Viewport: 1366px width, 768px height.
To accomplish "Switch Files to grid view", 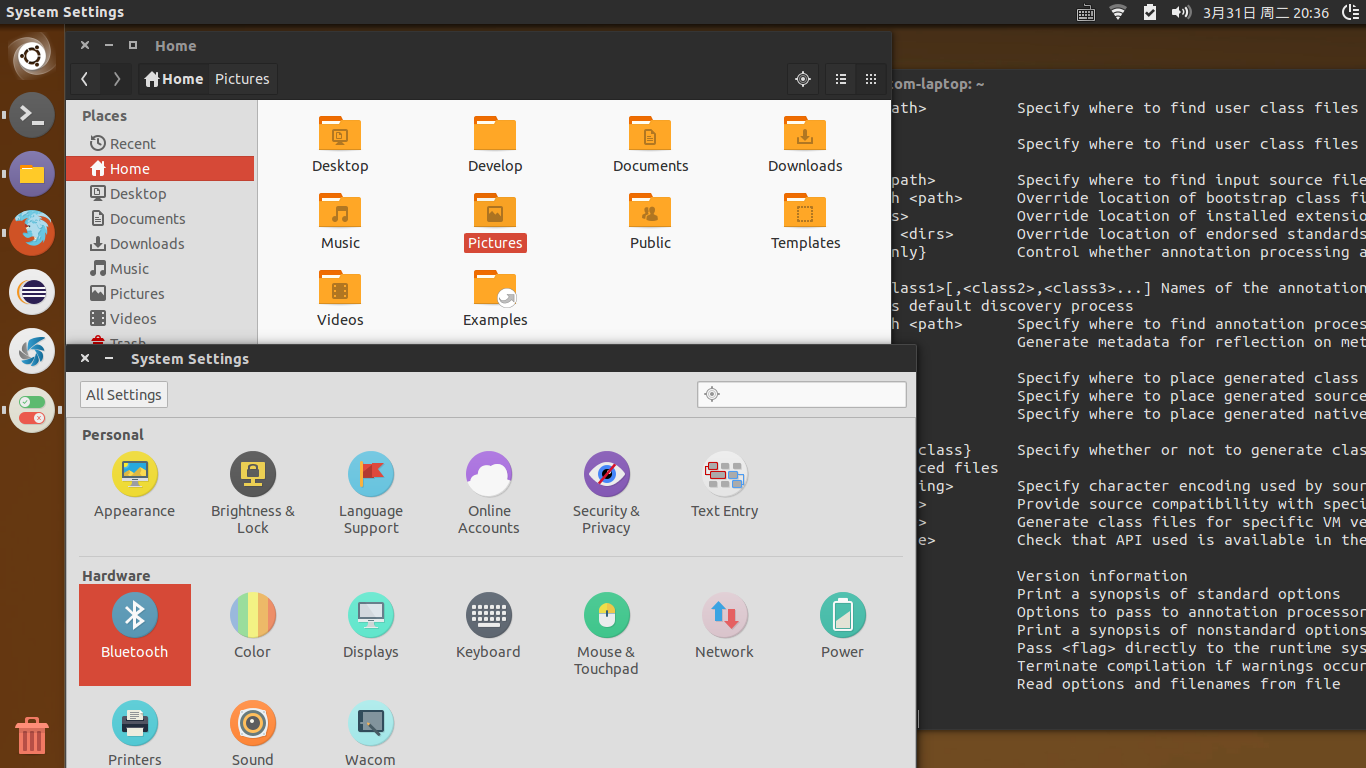I will coord(871,79).
